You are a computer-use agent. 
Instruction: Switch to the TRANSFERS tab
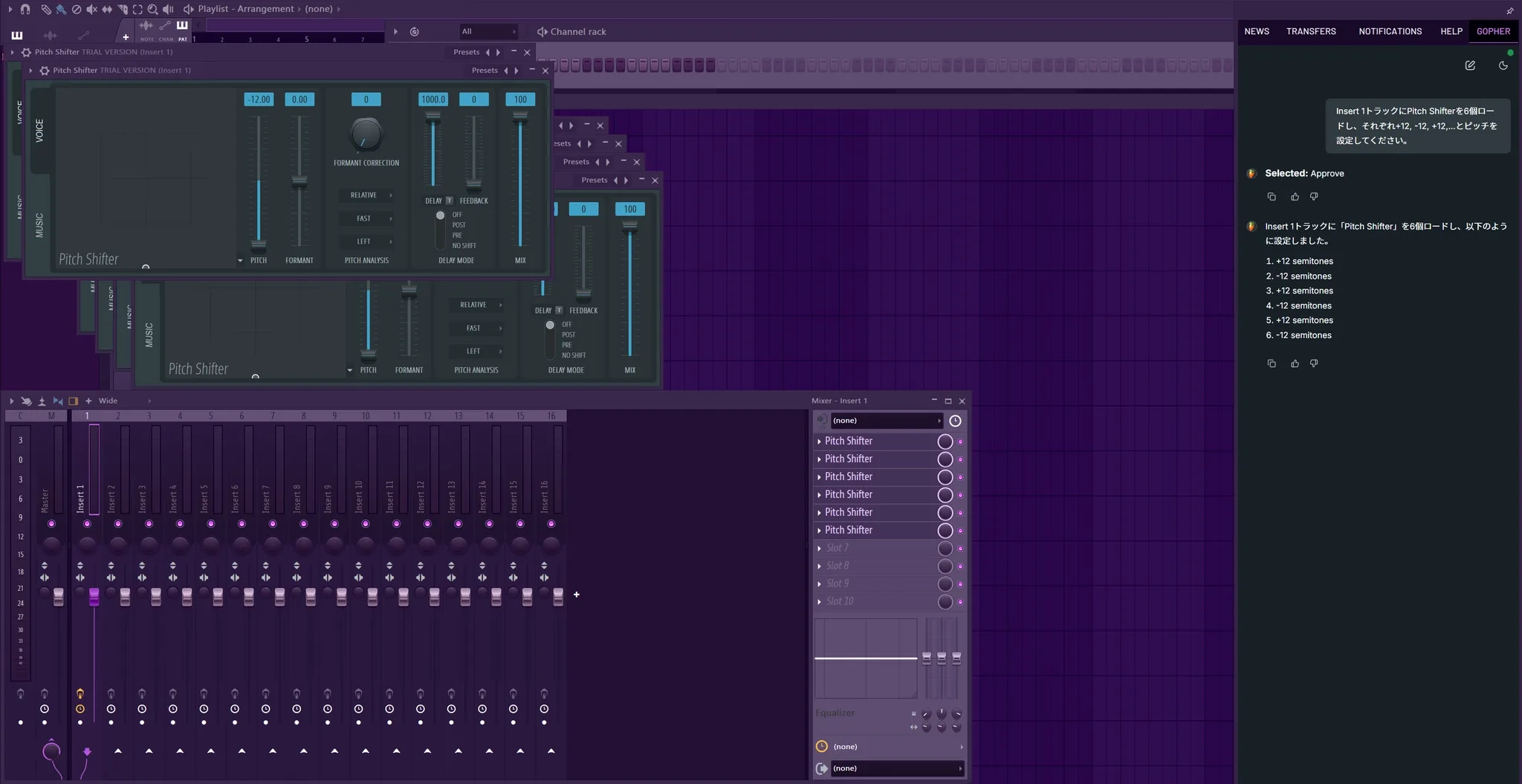[1311, 31]
